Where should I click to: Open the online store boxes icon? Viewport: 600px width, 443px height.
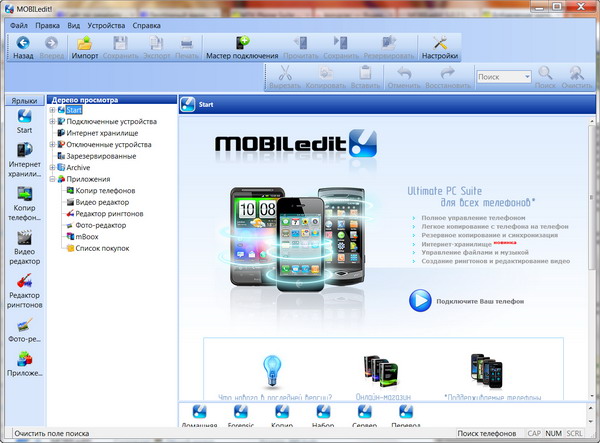(x=380, y=370)
